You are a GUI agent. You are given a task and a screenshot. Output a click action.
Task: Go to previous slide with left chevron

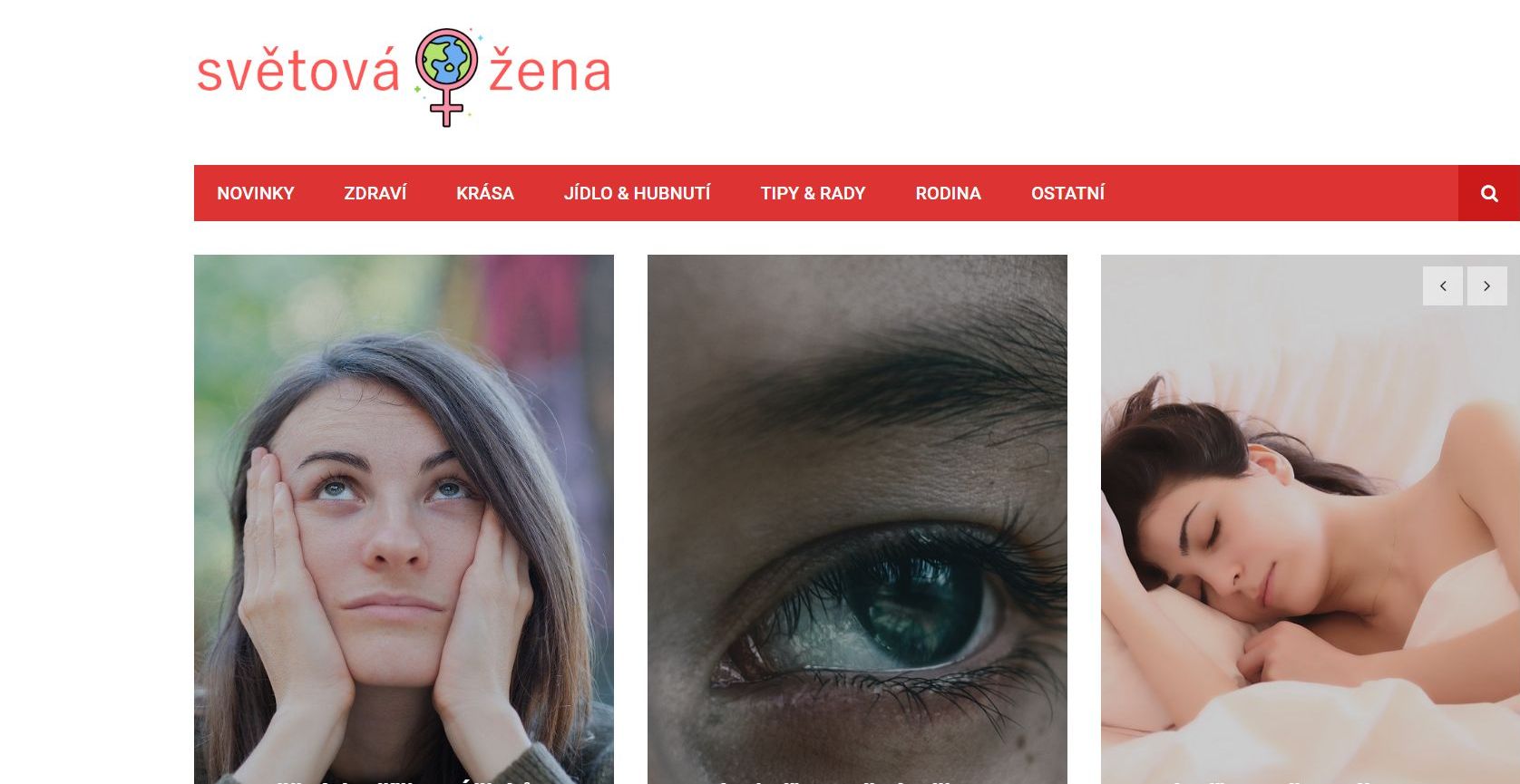click(1443, 286)
